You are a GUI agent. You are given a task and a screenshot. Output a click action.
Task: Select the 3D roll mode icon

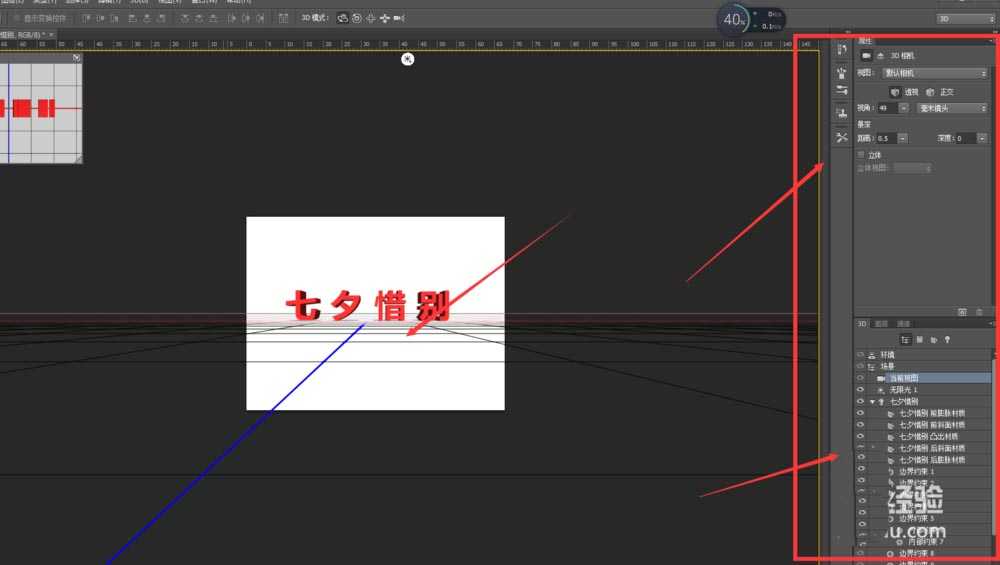click(x=357, y=18)
